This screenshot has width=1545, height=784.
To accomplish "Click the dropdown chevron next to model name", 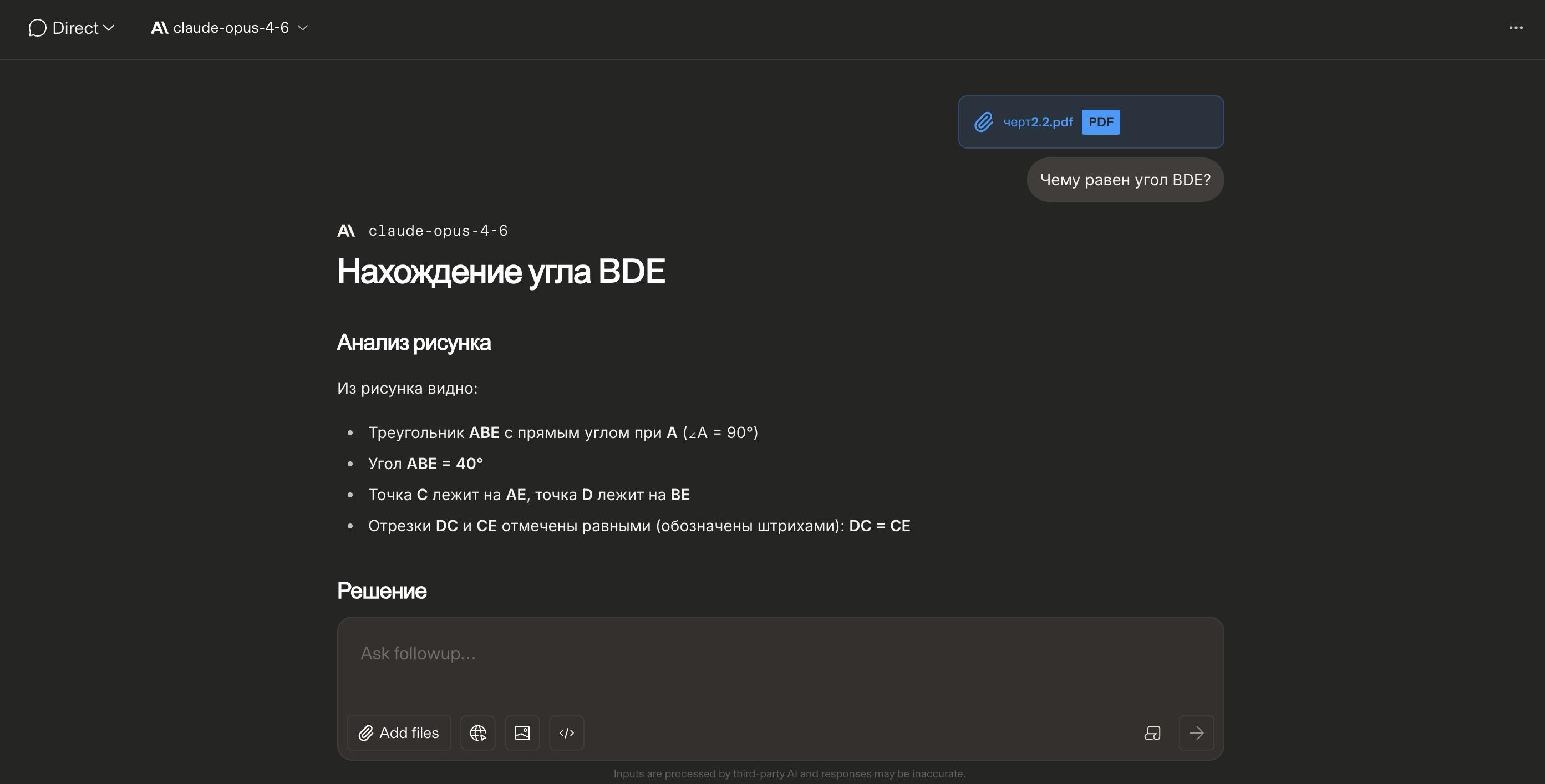I will coord(303,28).
